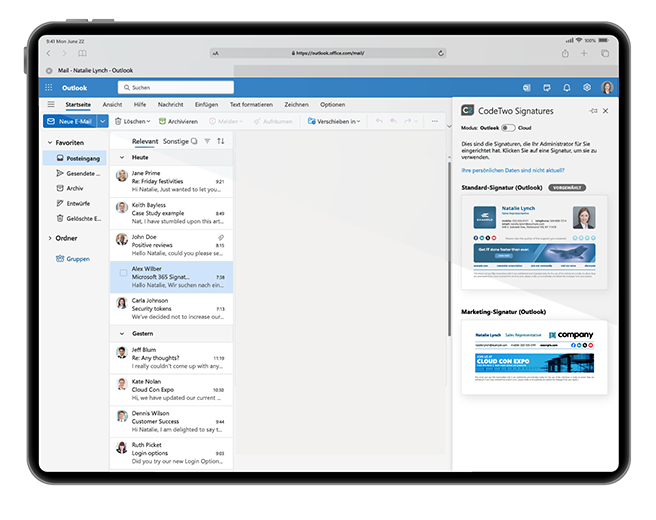Open the Zeichnen ribbon tab
The height and width of the screenshot is (520, 656).
[296, 105]
